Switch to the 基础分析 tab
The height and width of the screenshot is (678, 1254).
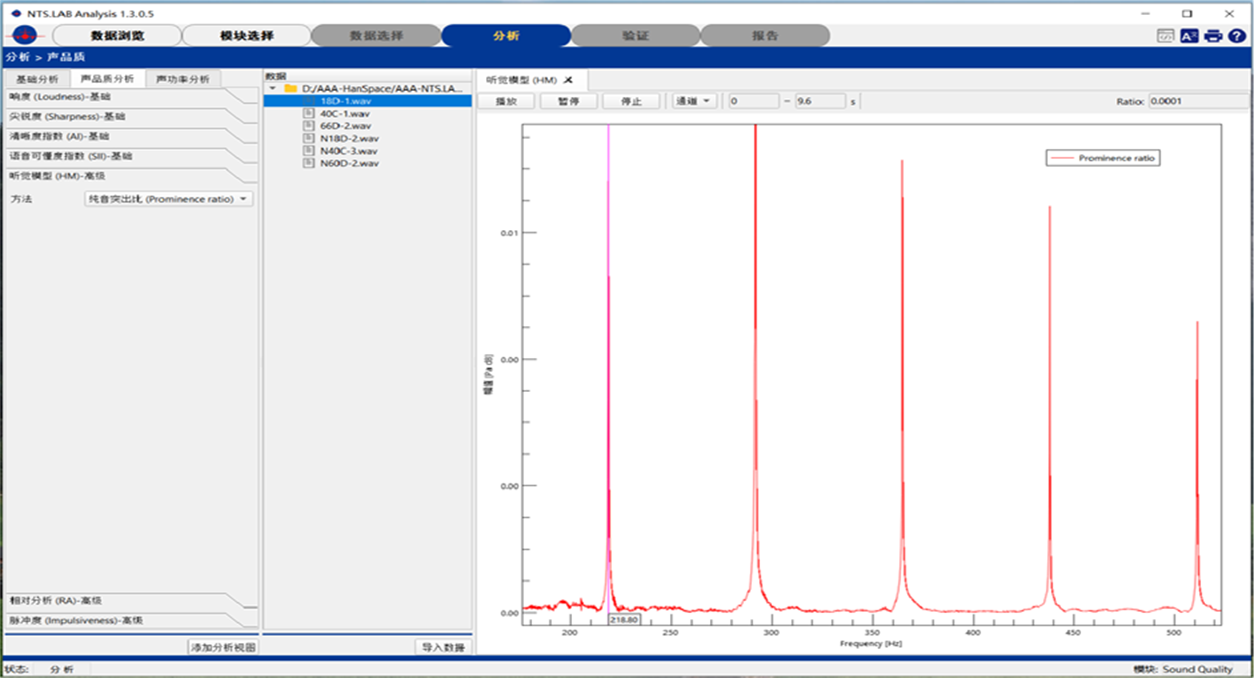[37, 79]
